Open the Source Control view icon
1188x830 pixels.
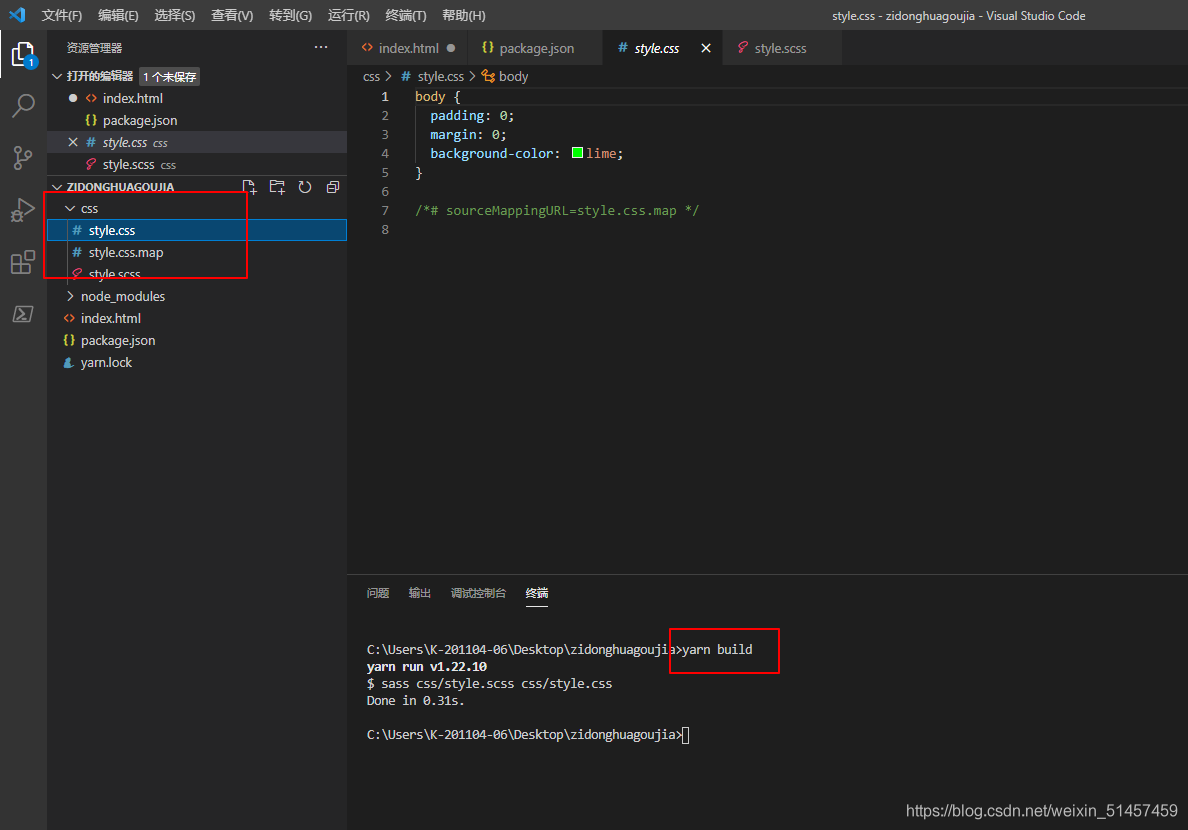pyautogui.click(x=23, y=158)
